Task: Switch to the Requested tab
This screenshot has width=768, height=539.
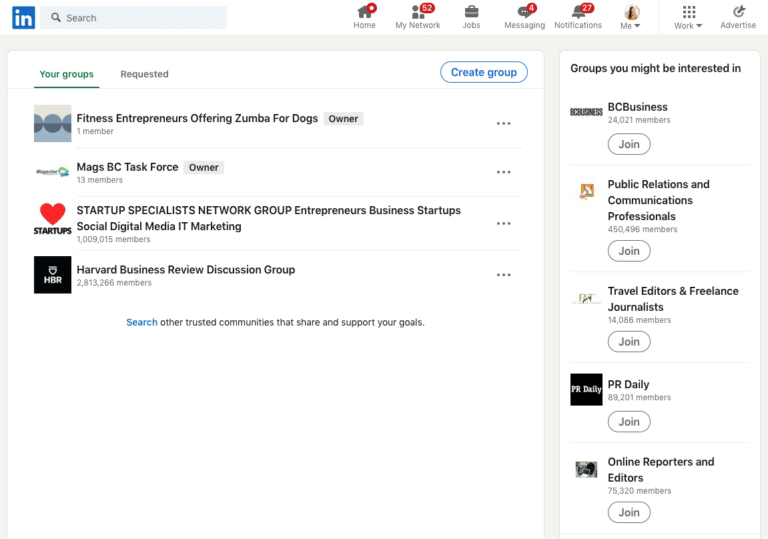Action: tap(144, 74)
